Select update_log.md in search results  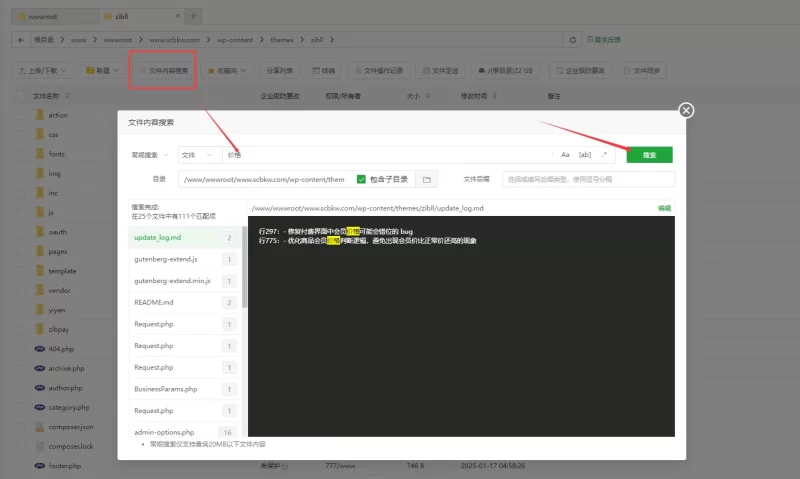point(184,238)
